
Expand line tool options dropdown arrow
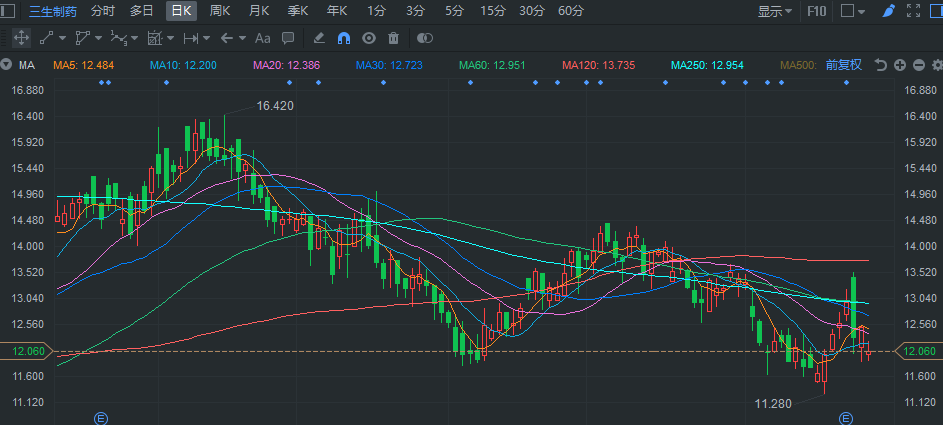62,38
